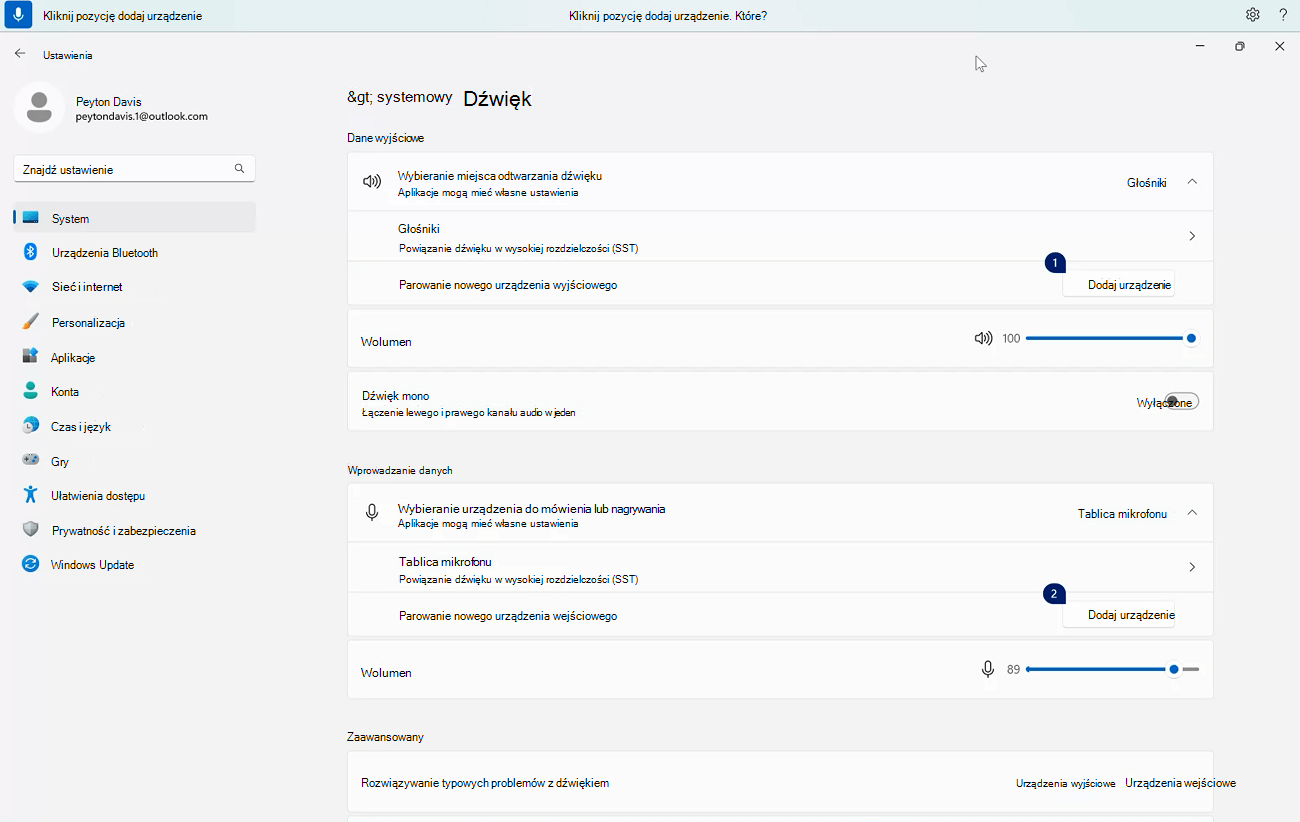The height and width of the screenshot is (822, 1300).
Task: Open Aplikacje settings category
Action: tap(135, 357)
